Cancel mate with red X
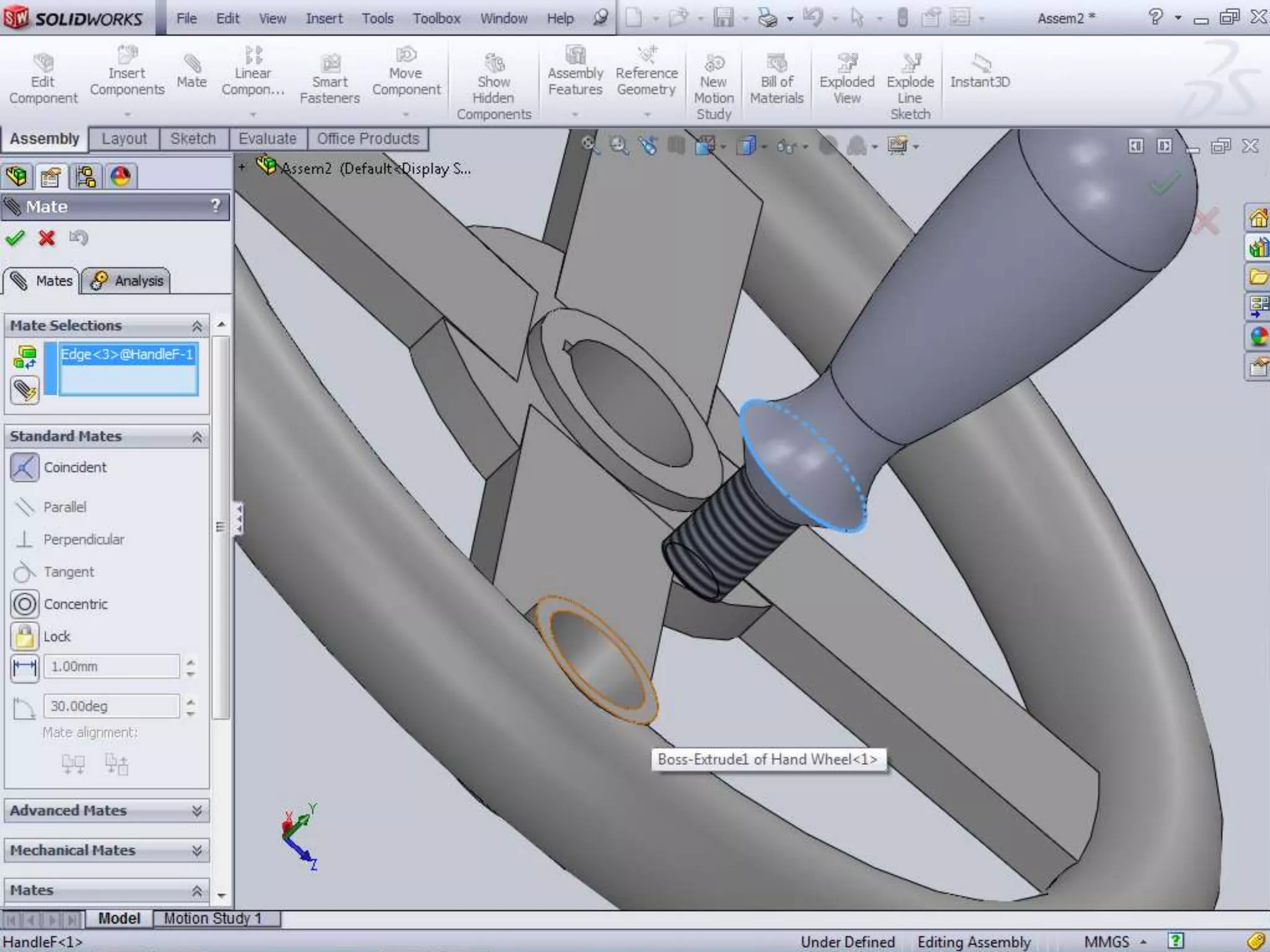 coord(47,238)
